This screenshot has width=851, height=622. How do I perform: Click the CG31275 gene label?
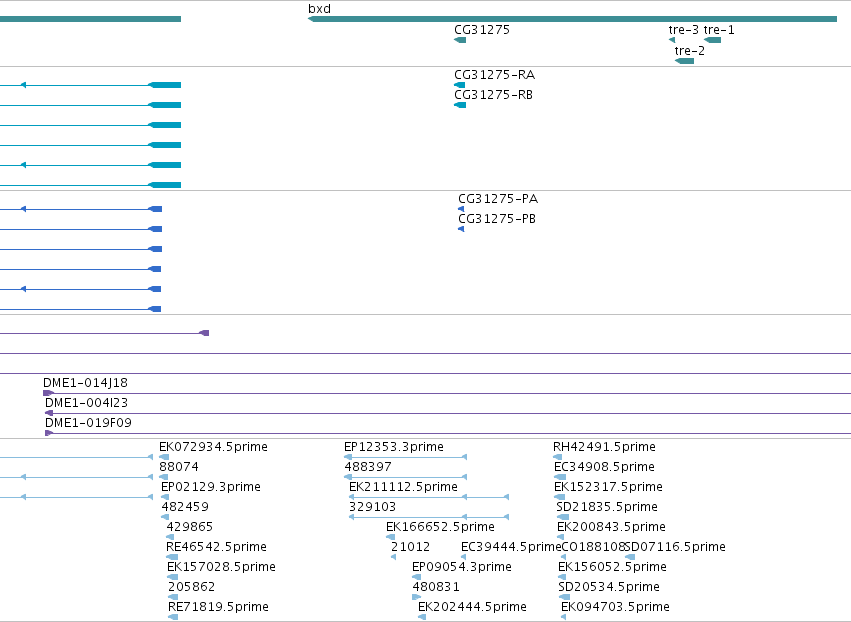point(482,30)
